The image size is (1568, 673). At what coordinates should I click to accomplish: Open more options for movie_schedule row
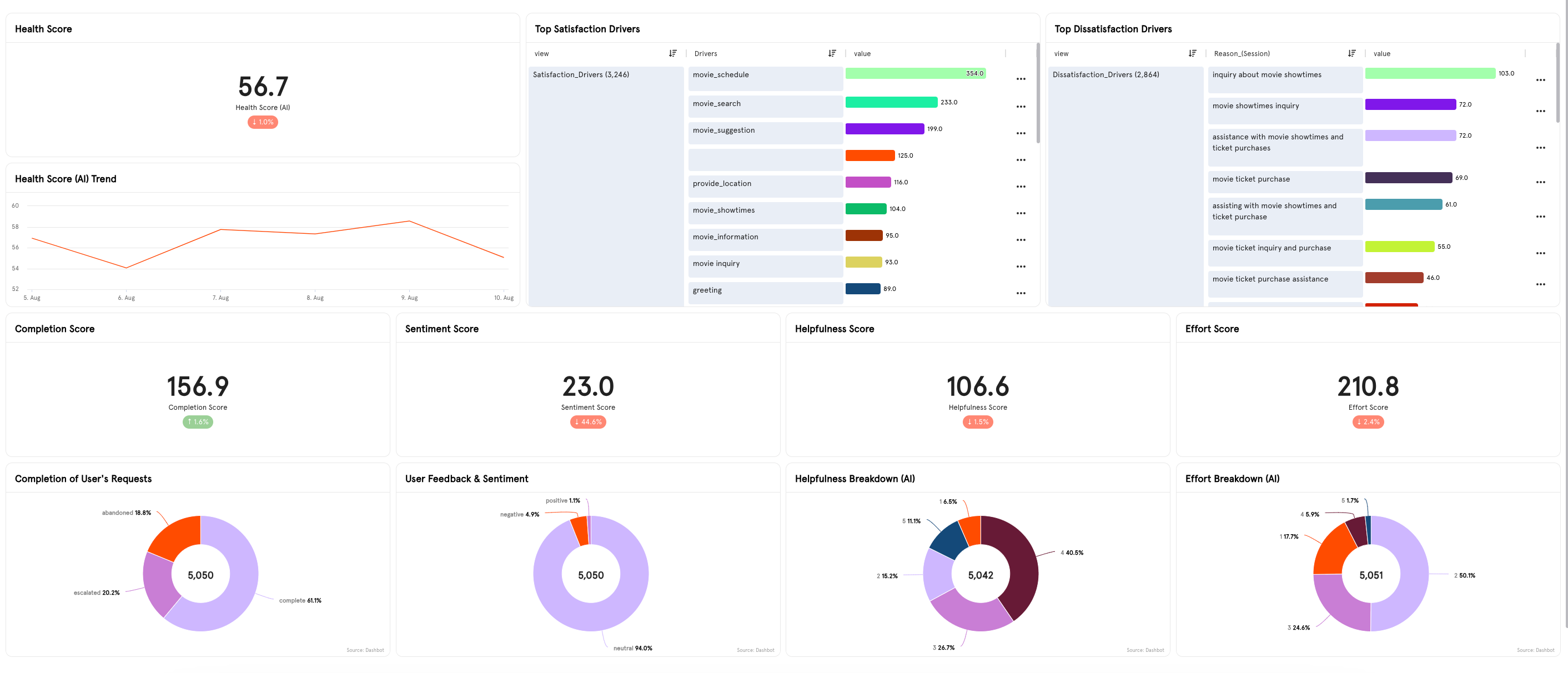tap(1021, 79)
